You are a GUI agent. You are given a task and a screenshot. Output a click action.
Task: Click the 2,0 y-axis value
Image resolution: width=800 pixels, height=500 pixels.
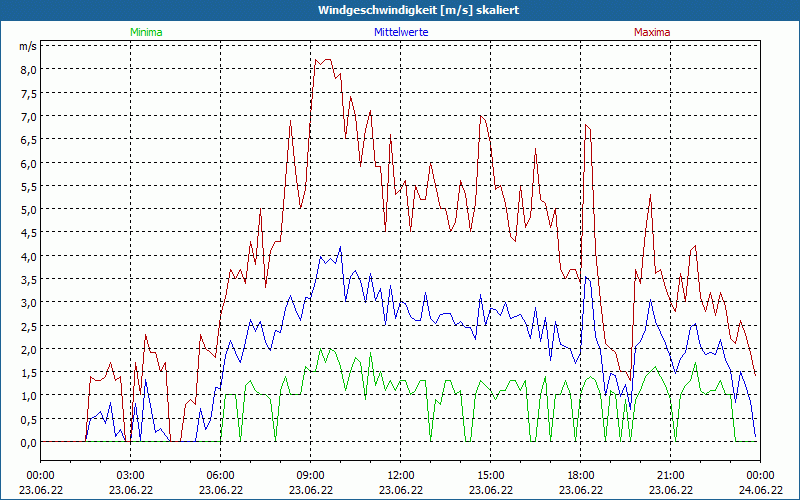[x=28, y=349]
